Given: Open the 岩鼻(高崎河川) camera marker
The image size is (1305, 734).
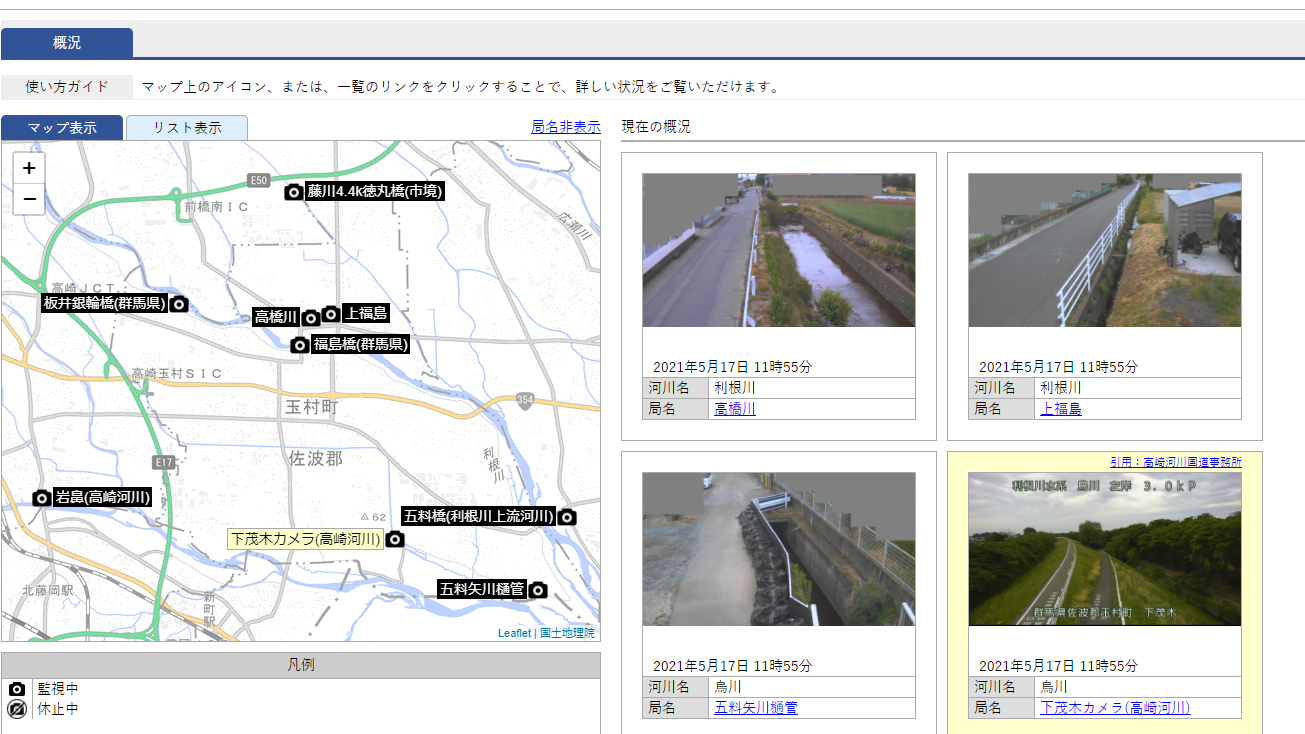Looking at the screenshot, I should pyautogui.click(x=41, y=498).
